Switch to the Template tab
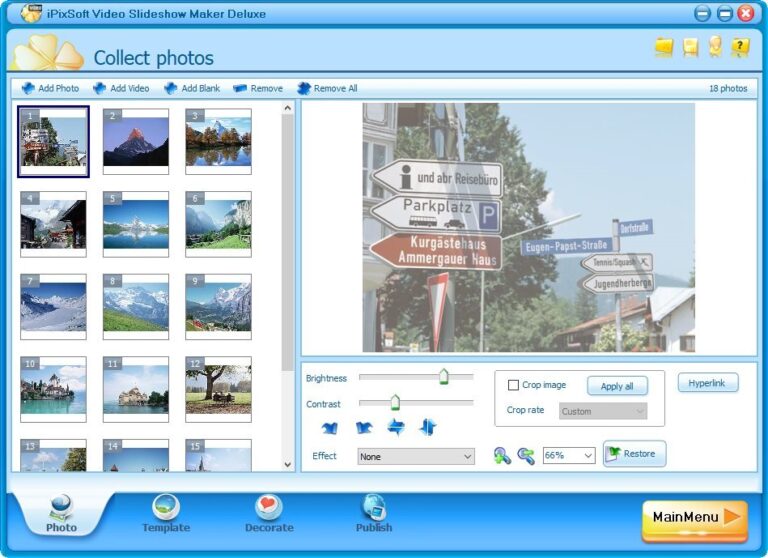Viewport: 768px width, 558px height. 166,513
